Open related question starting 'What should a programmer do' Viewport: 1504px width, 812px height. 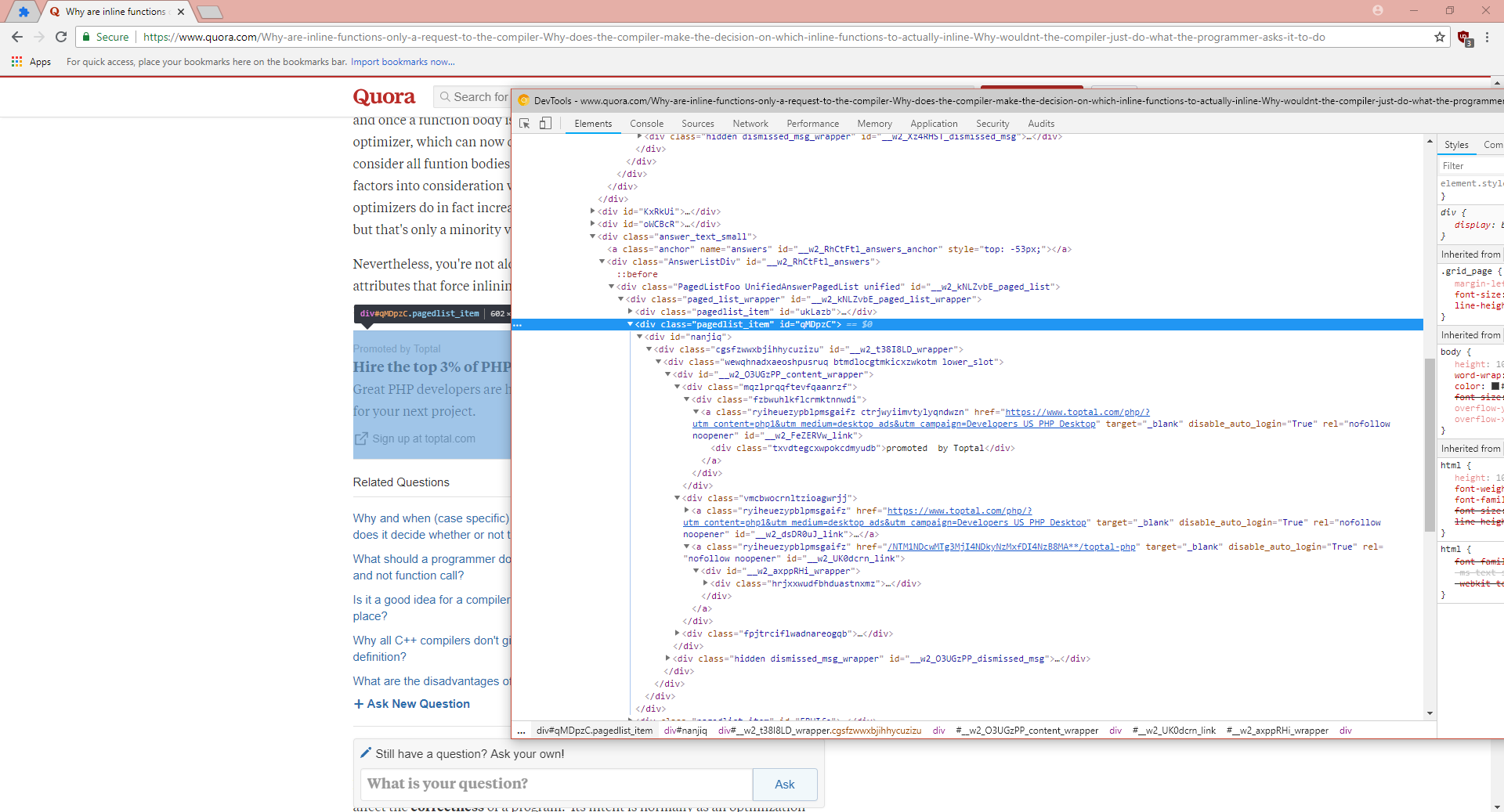click(x=432, y=567)
